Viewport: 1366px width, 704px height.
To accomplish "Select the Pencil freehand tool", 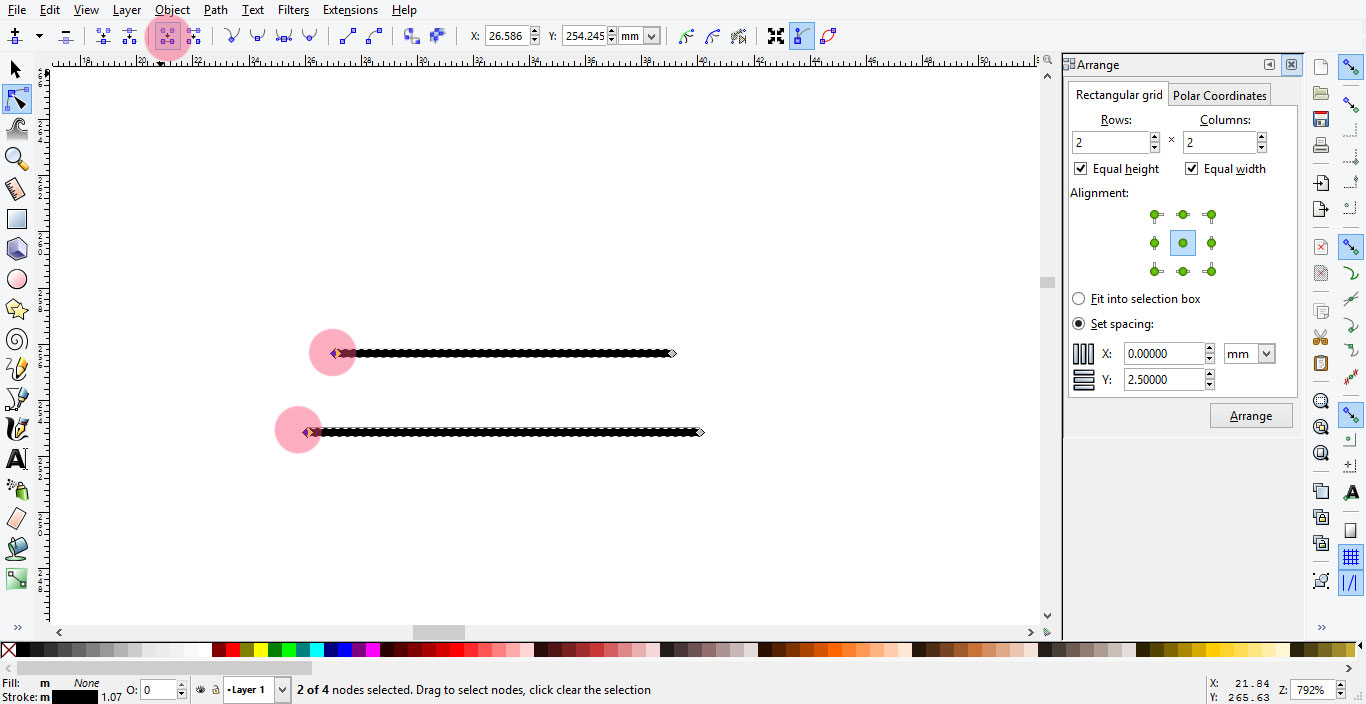I will click(x=16, y=369).
